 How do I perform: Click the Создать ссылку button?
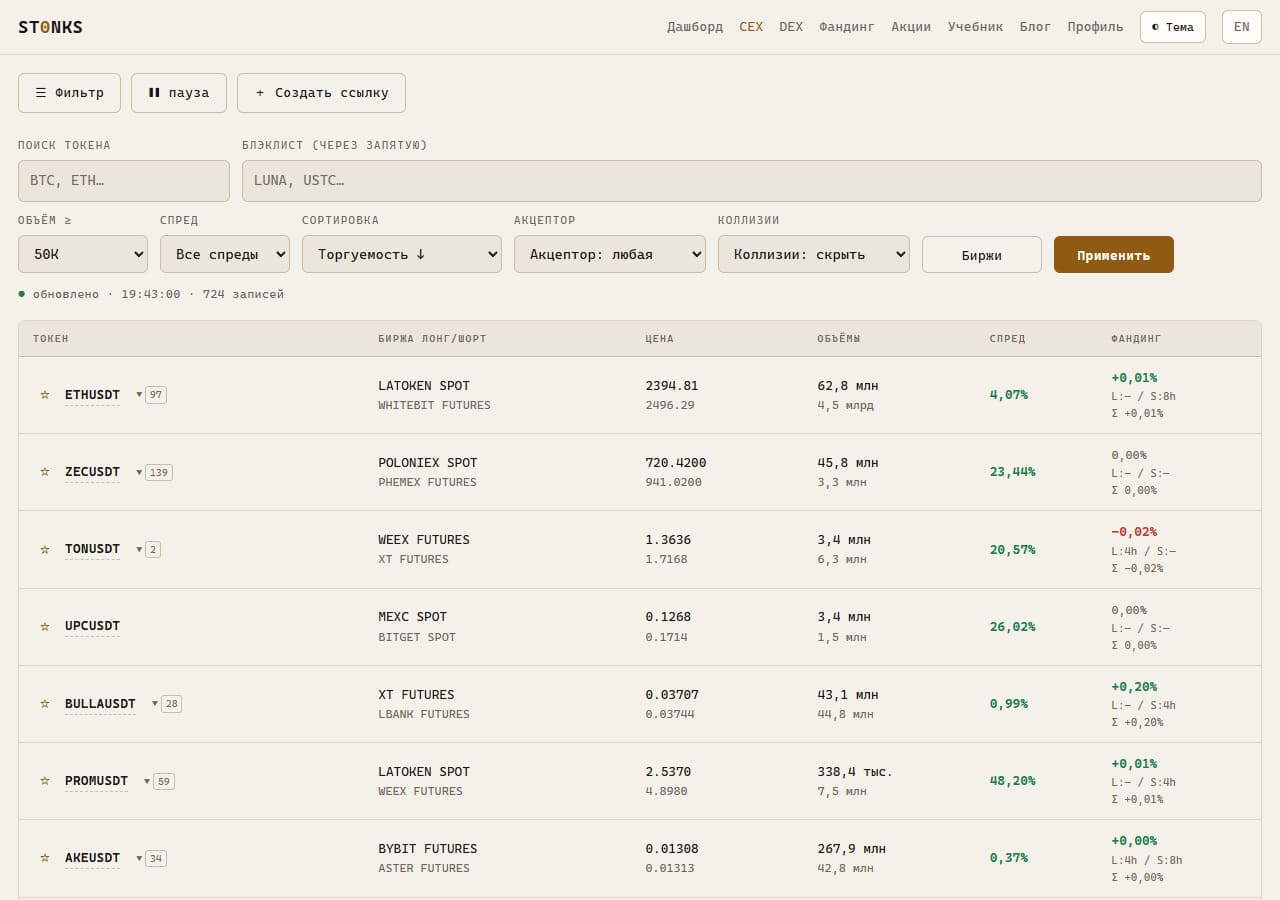click(321, 93)
